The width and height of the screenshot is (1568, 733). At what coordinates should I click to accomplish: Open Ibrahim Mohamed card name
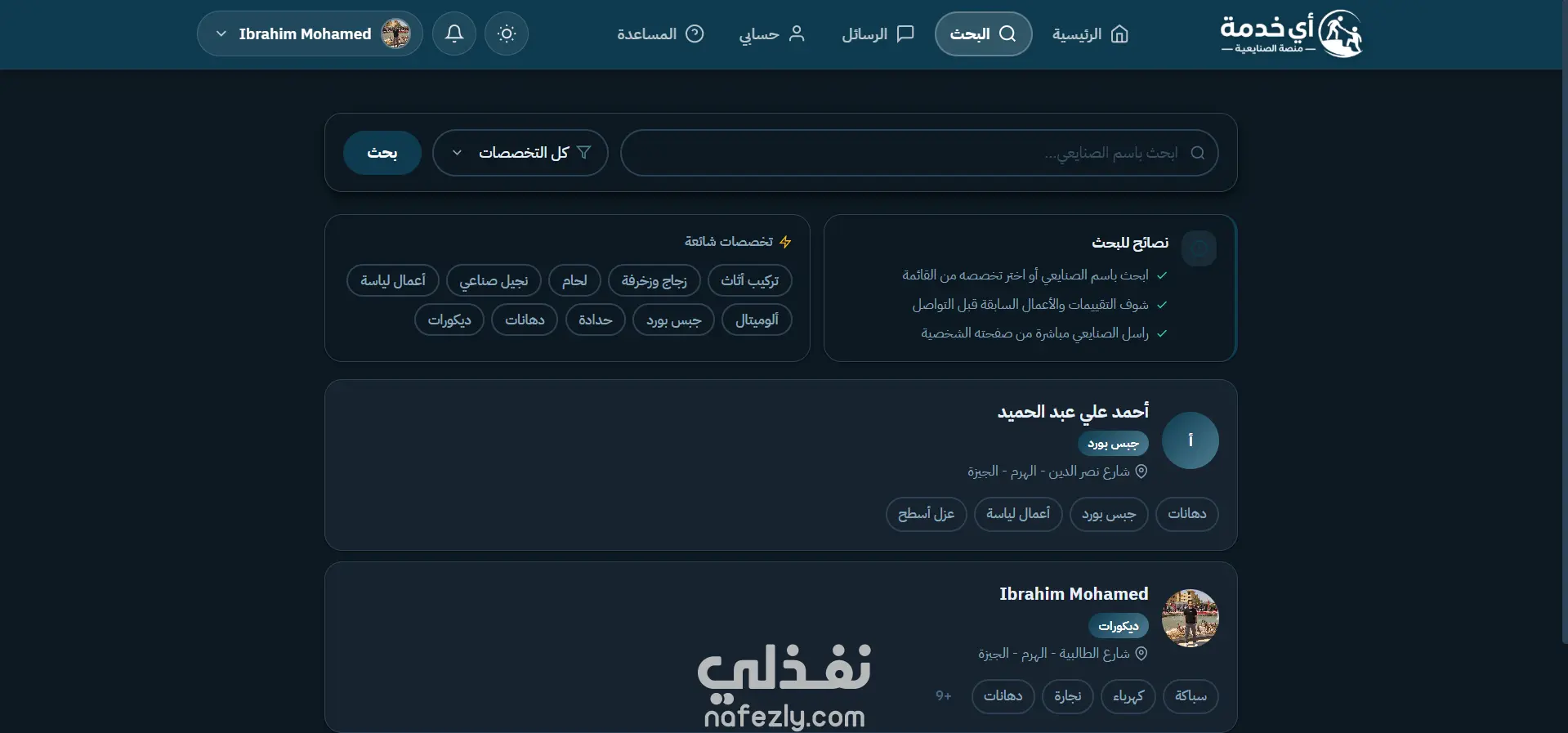[x=1074, y=594]
